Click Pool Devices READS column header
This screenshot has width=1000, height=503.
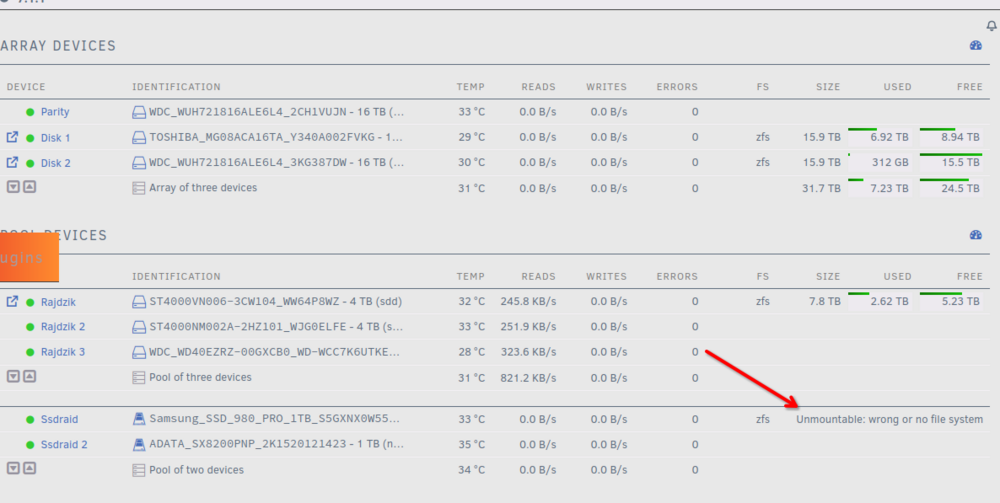(538, 277)
